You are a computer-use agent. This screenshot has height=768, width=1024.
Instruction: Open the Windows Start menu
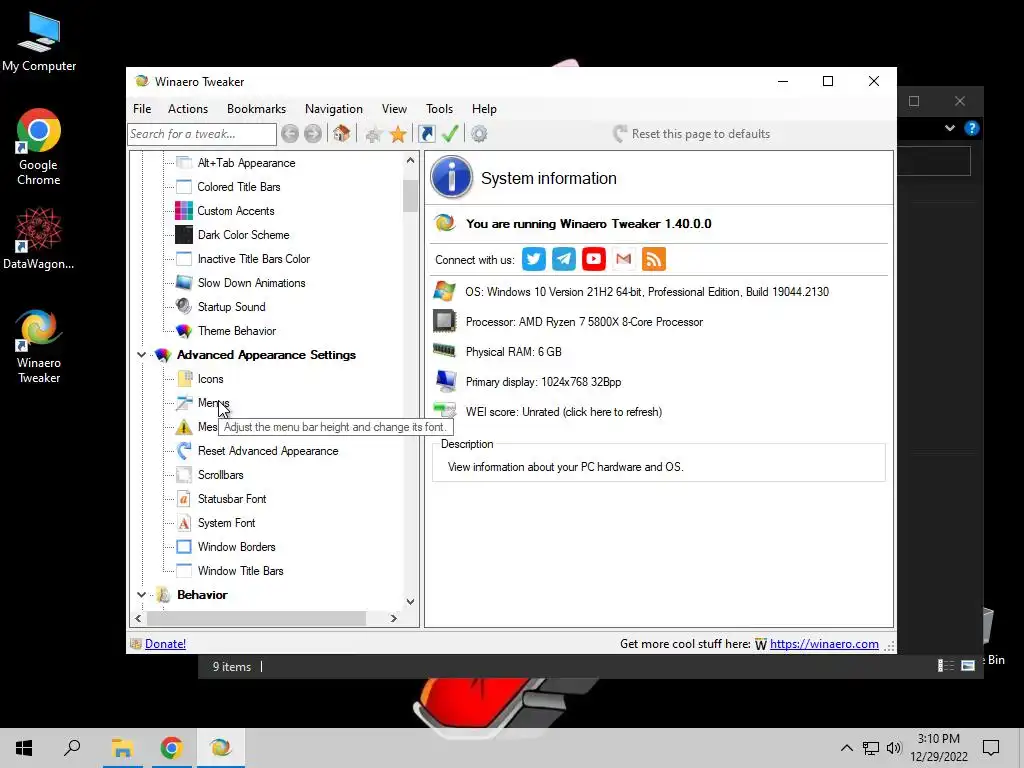pos(24,748)
